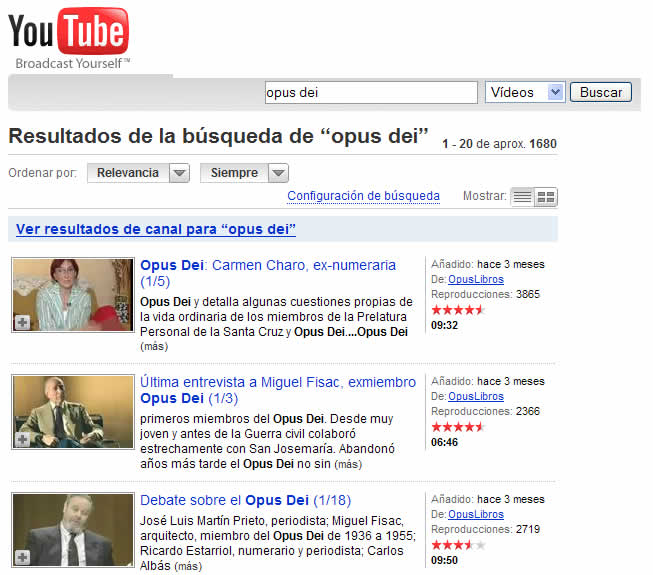Rate Debate sobre el Opus Dei stars
The height and width of the screenshot is (575, 653).
(459, 545)
